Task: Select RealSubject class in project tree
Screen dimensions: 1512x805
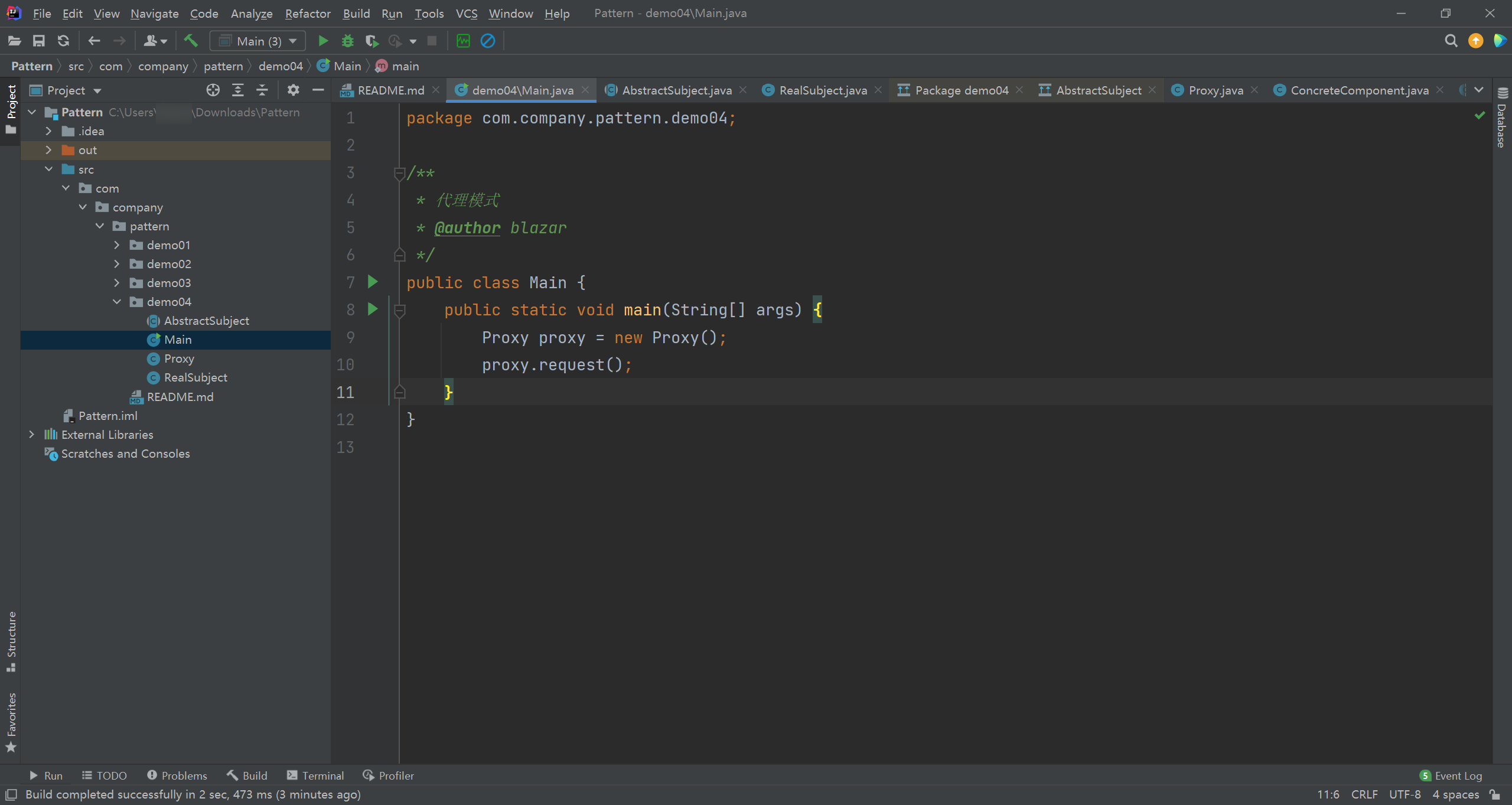Action: [195, 377]
